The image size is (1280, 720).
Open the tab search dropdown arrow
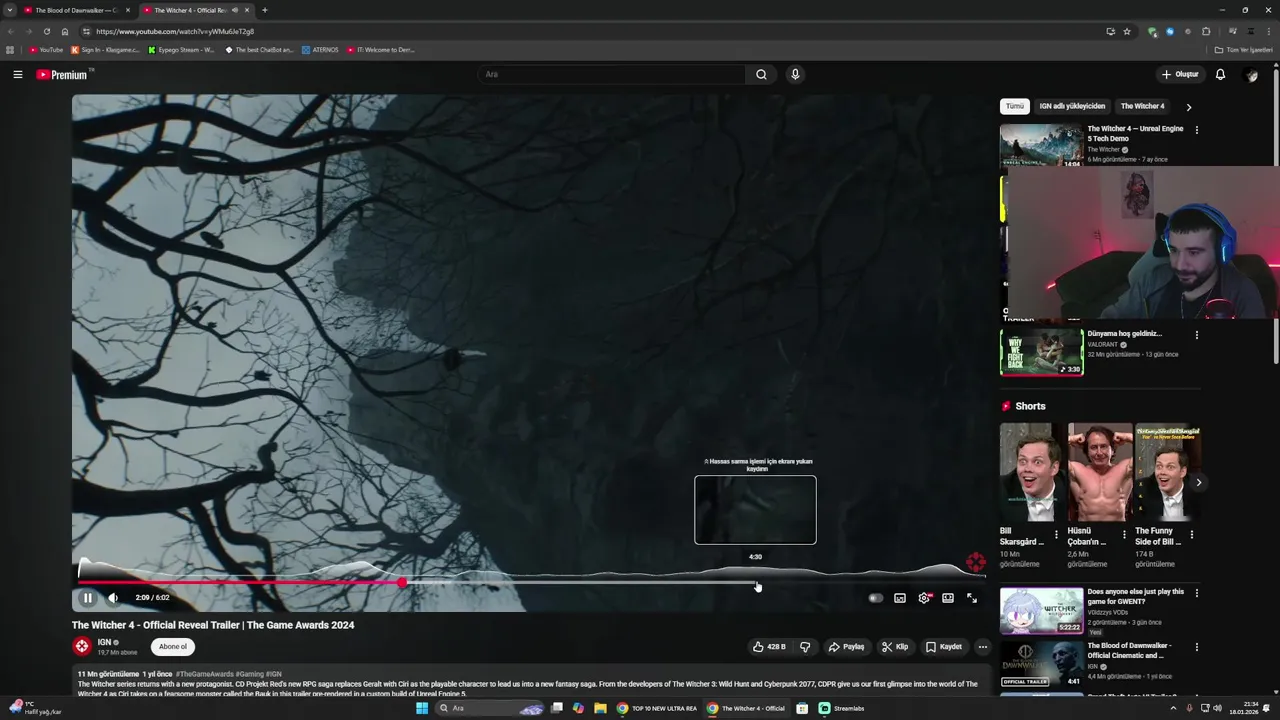tap(9, 10)
